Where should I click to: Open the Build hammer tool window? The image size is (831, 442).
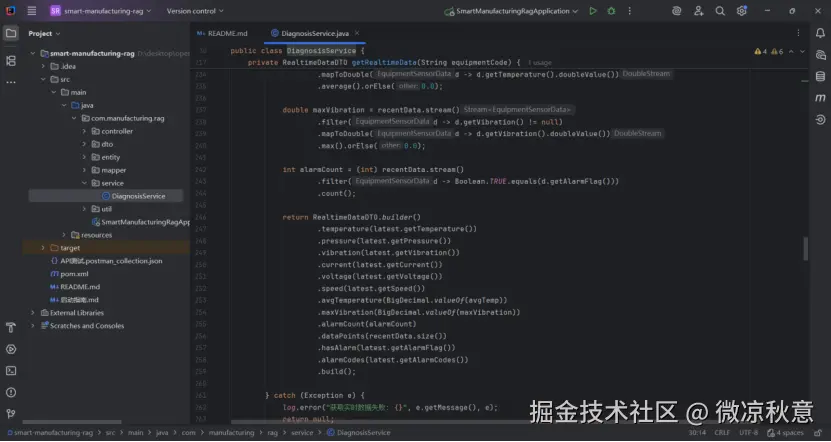click(11, 327)
